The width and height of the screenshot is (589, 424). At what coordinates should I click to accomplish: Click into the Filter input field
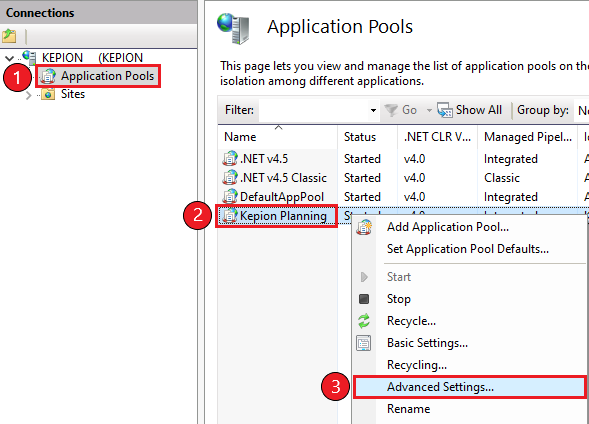(x=313, y=110)
